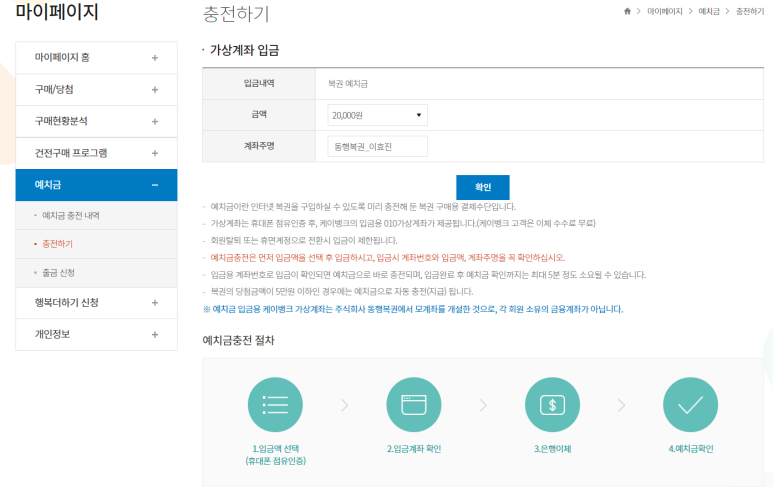
Task: Click the 계좌주명 input field
Action: [x=377, y=146]
